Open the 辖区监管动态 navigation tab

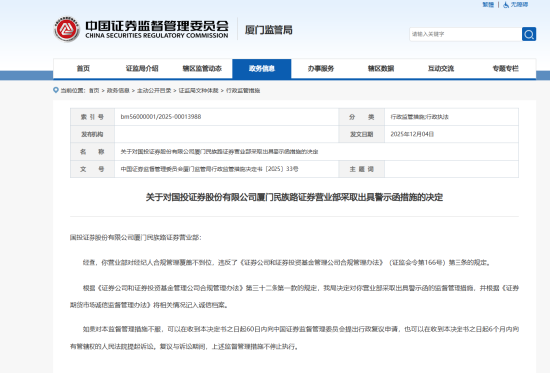point(202,68)
